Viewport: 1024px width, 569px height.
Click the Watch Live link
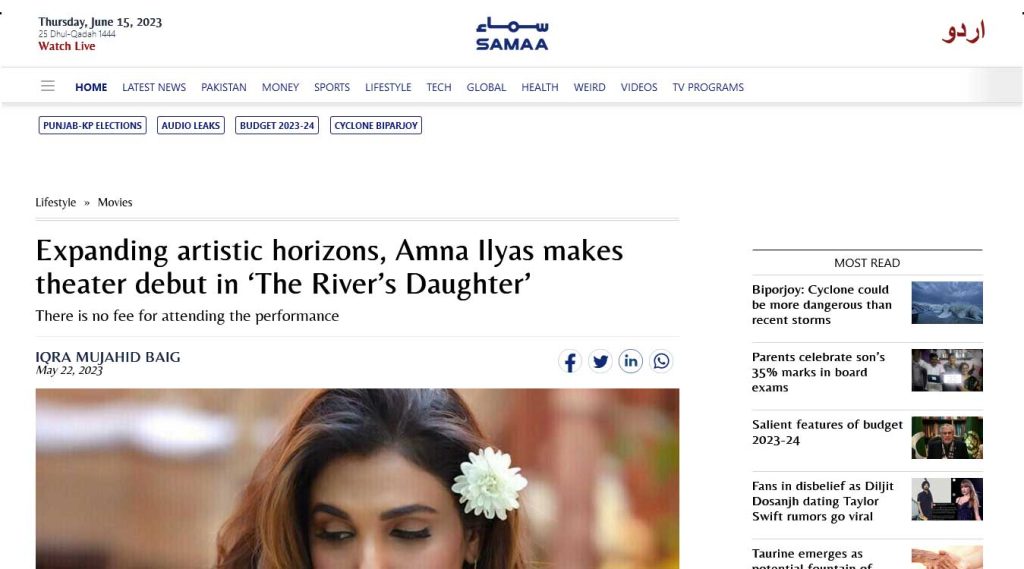pos(67,46)
